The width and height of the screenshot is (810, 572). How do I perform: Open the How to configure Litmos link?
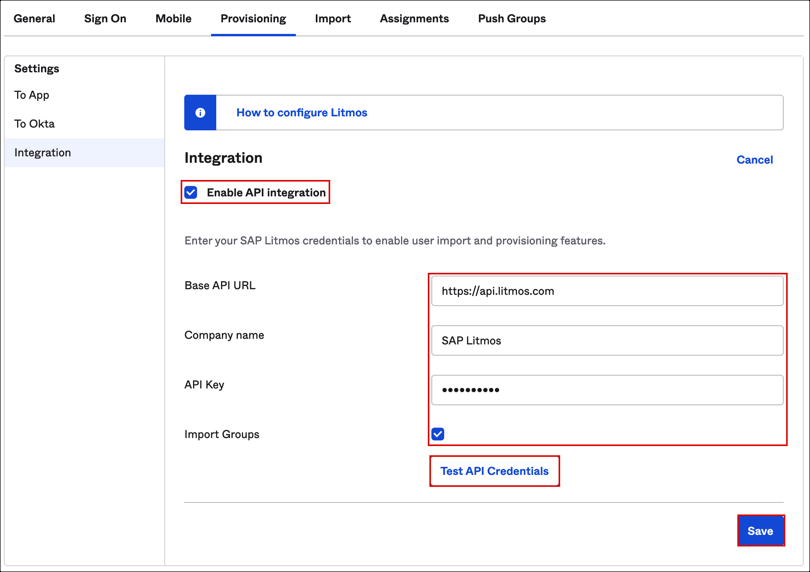[302, 113]
